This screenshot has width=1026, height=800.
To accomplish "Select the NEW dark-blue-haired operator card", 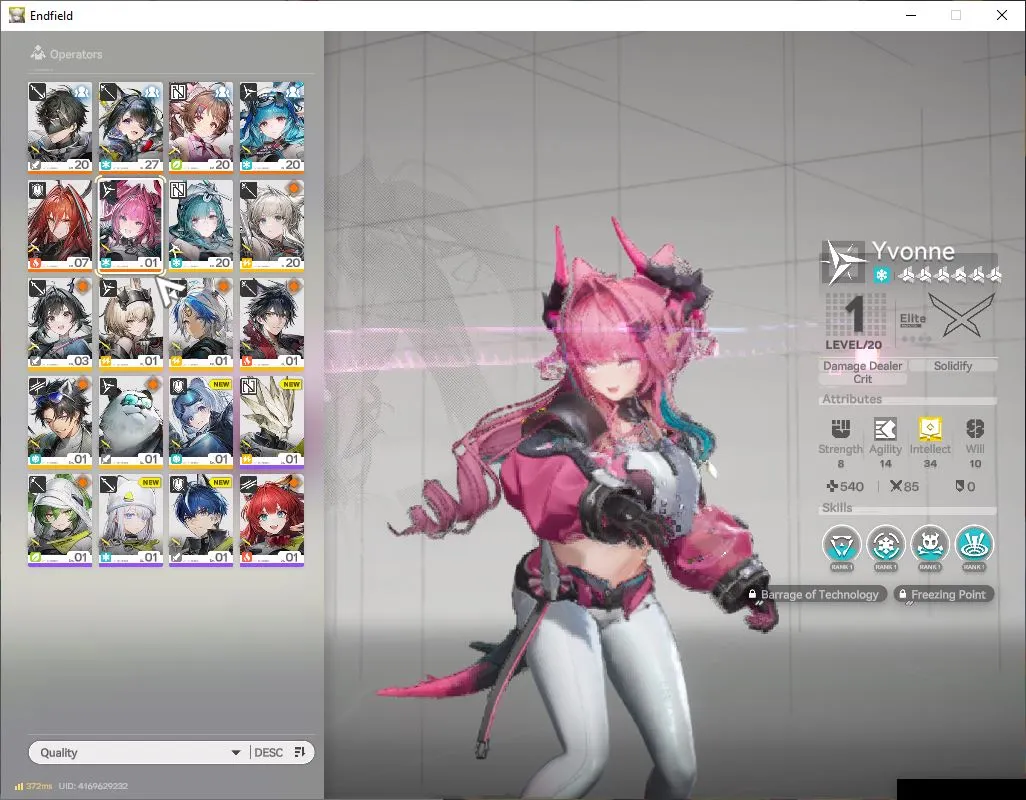I will pyautogui.click(x=201, y=520).
